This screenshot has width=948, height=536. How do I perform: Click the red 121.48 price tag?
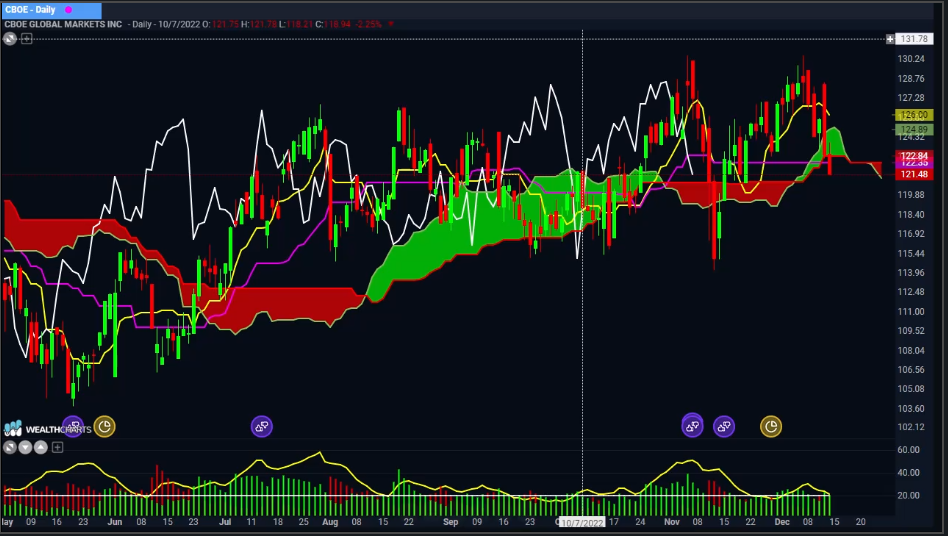pyautogui.click(x=914, y=174)
